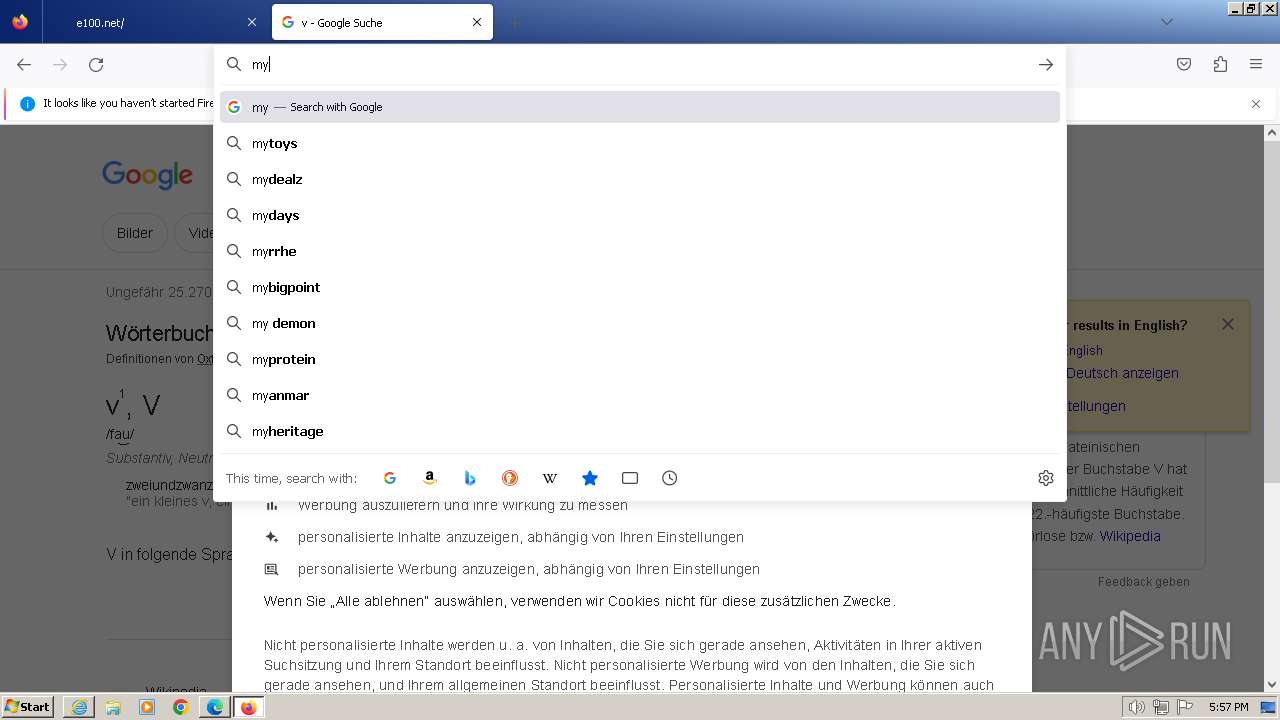Choose myheritage suggestion

pos(640,431)
